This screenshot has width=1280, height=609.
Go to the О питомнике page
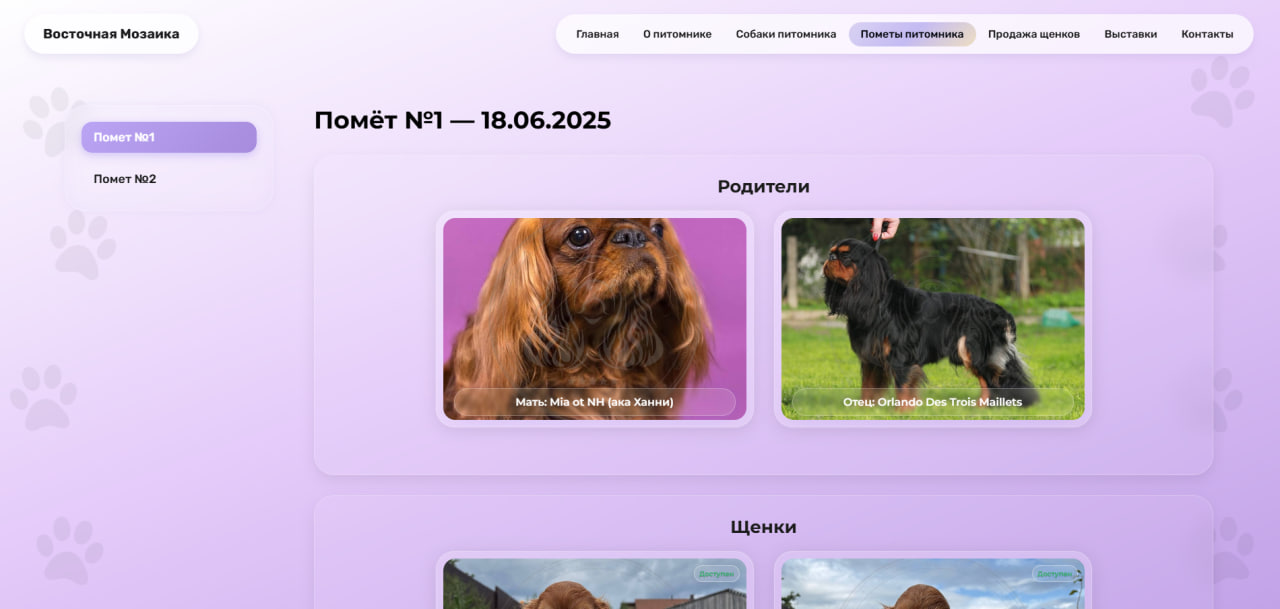[677, 34]
